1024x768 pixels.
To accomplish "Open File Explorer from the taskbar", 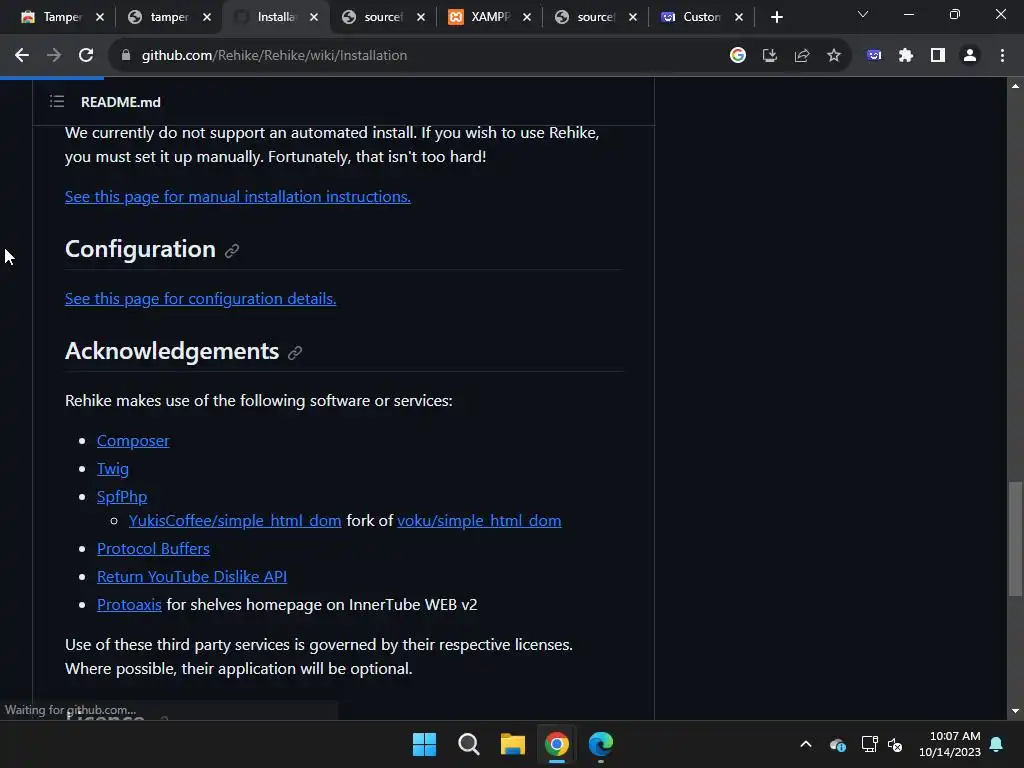I will (x=513, y=744).
